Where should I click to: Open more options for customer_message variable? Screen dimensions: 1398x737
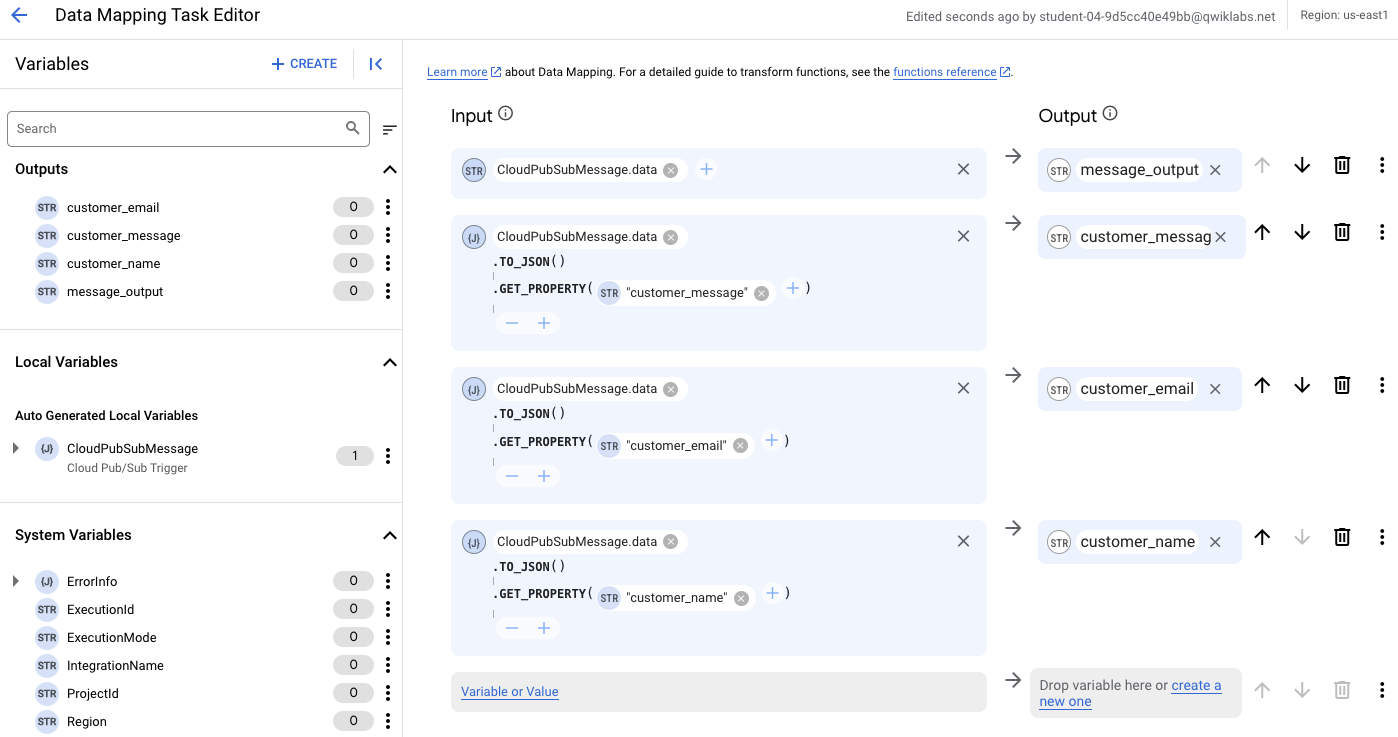click(388, 235)
